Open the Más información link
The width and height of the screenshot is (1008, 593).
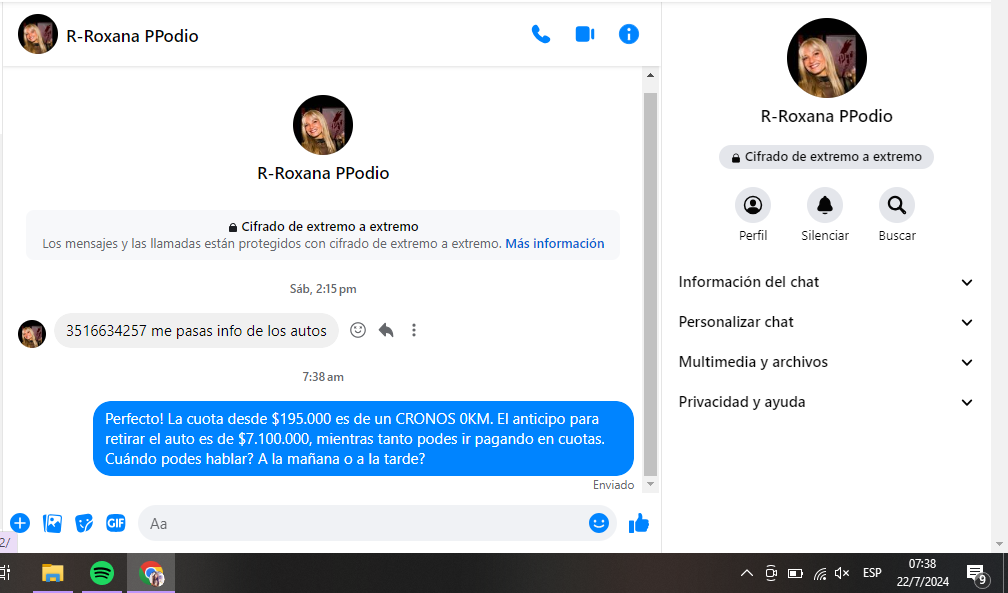click(554, 244)
